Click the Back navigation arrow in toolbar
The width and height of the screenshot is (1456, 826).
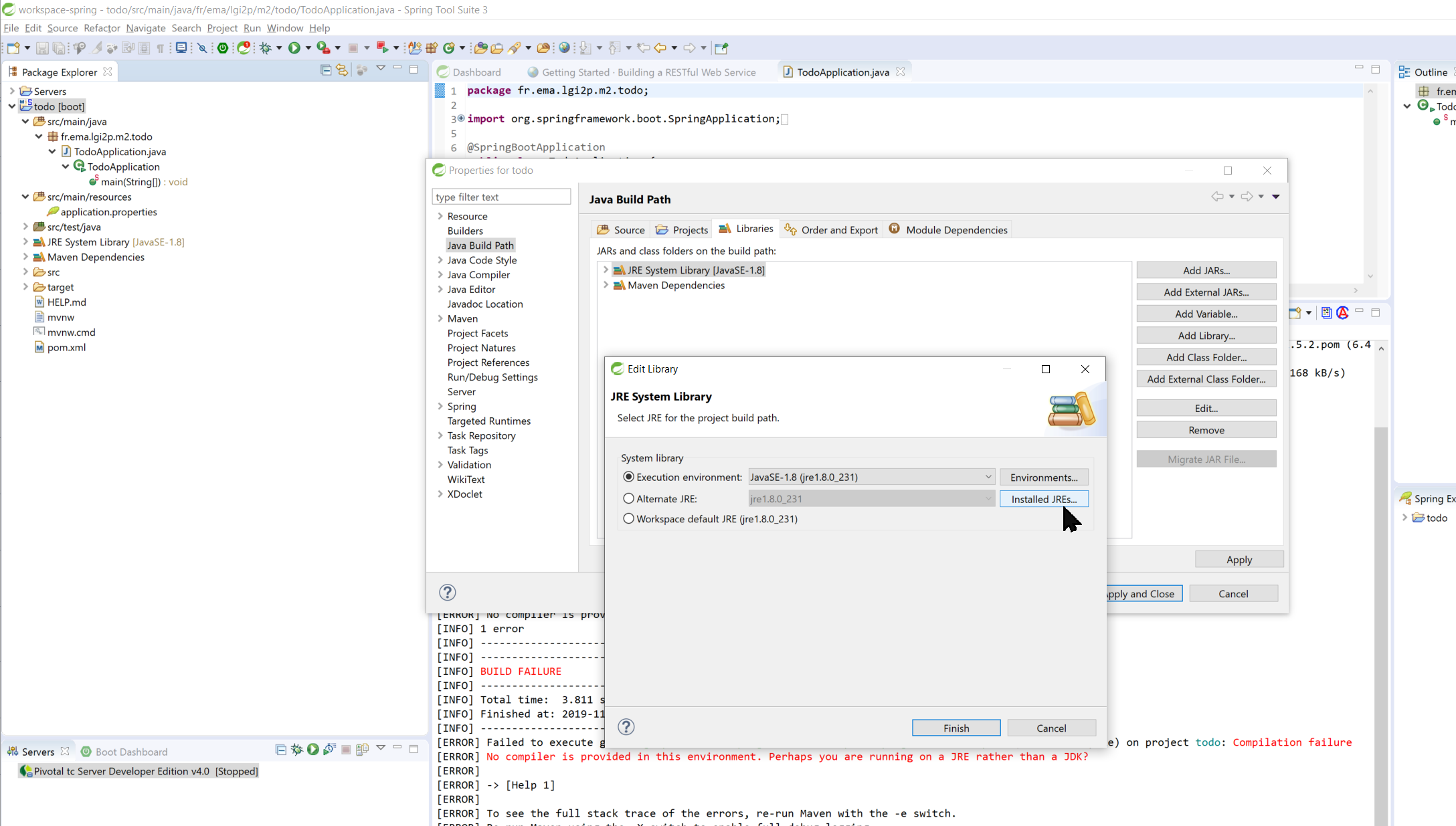pyautogui.click(x=660, y=47)
